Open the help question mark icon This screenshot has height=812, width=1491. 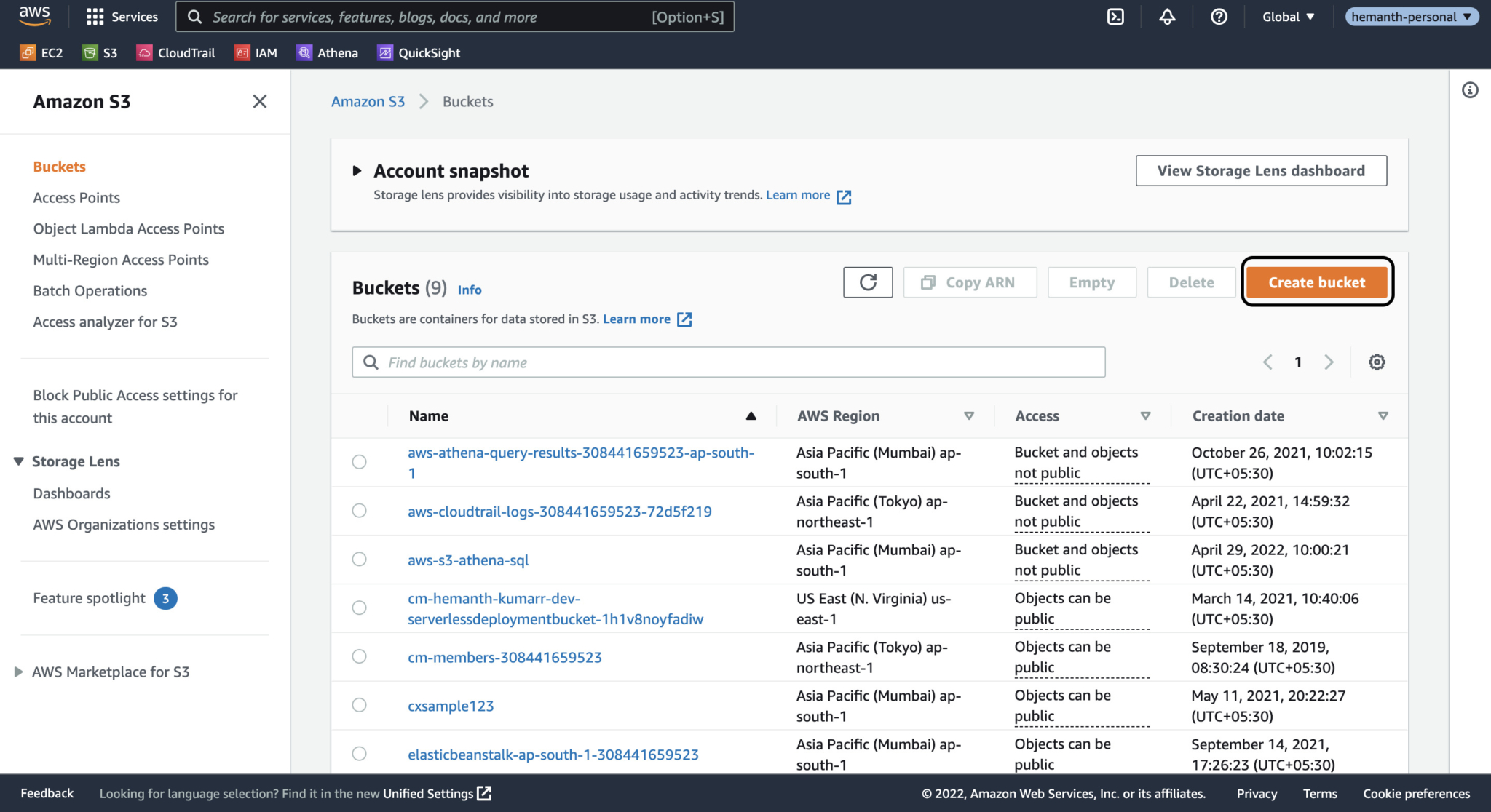[1219, 16]
